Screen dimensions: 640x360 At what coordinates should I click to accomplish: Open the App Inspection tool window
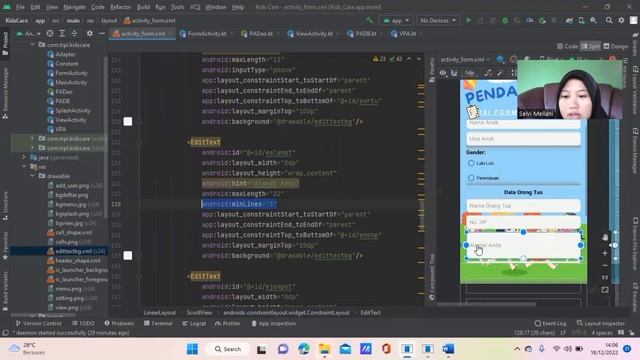point(273,323)
